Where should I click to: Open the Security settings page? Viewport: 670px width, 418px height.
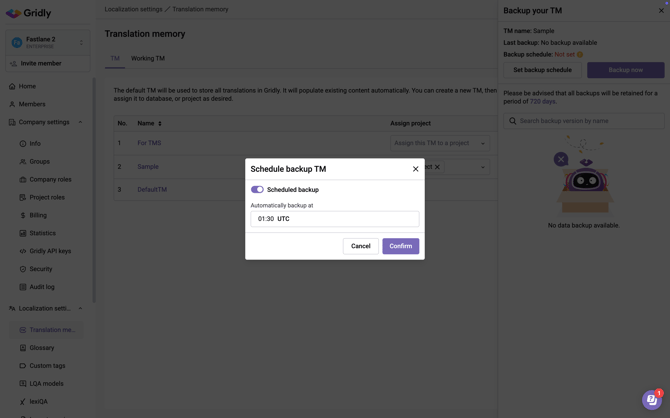point(41,269)
